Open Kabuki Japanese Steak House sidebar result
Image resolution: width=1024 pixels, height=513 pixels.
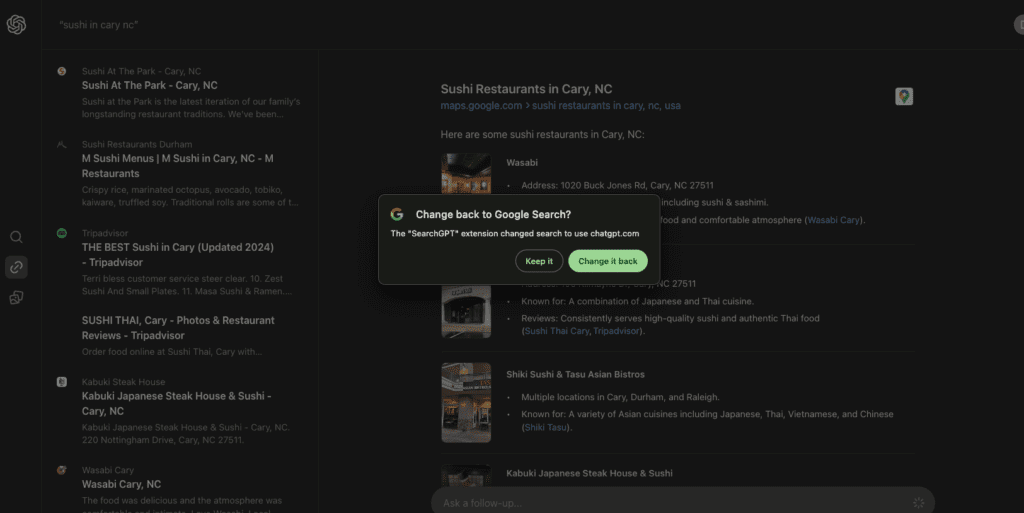pyautogui.click(x=176, y=403)
